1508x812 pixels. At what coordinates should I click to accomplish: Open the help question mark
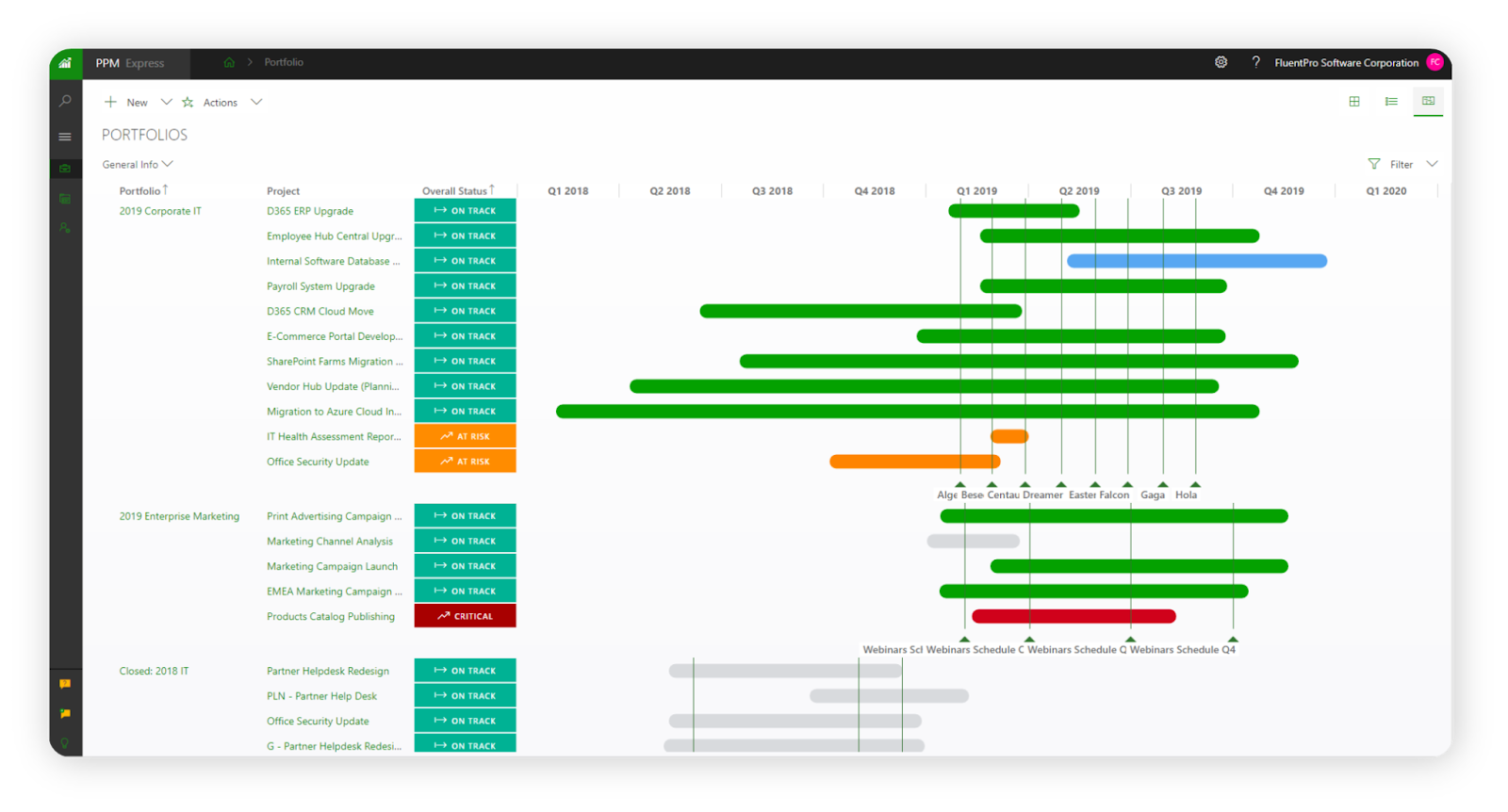point(1255,62)
